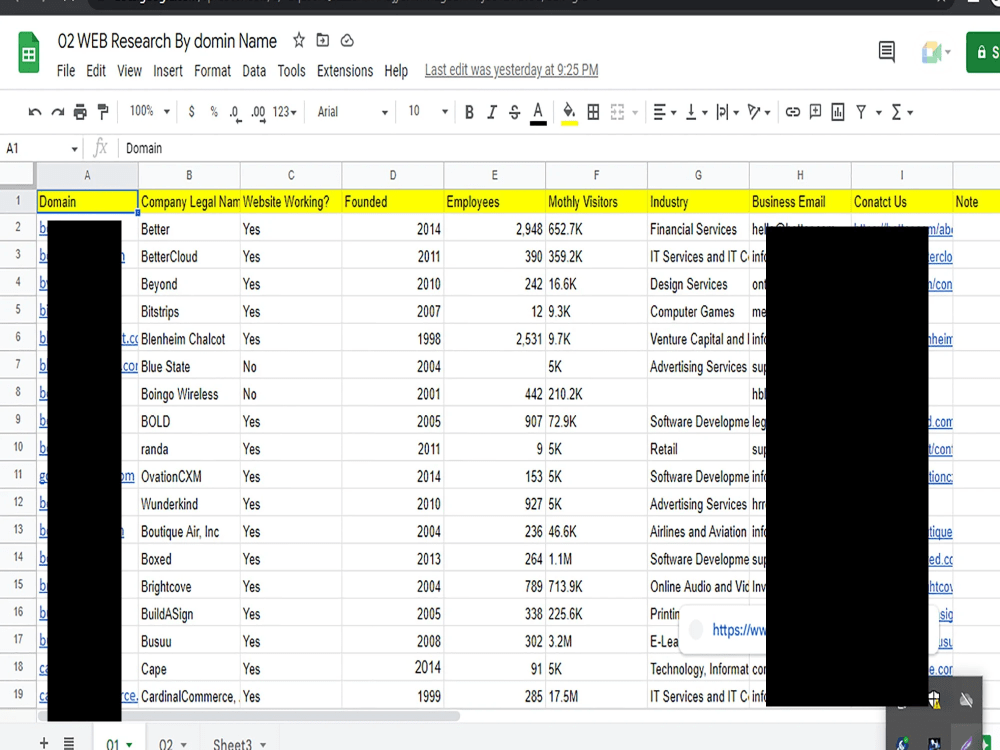Select the 01 sheet tab
Viewport: 1000px width, 750px height.
pyautogui.click(x=119, y=744)
